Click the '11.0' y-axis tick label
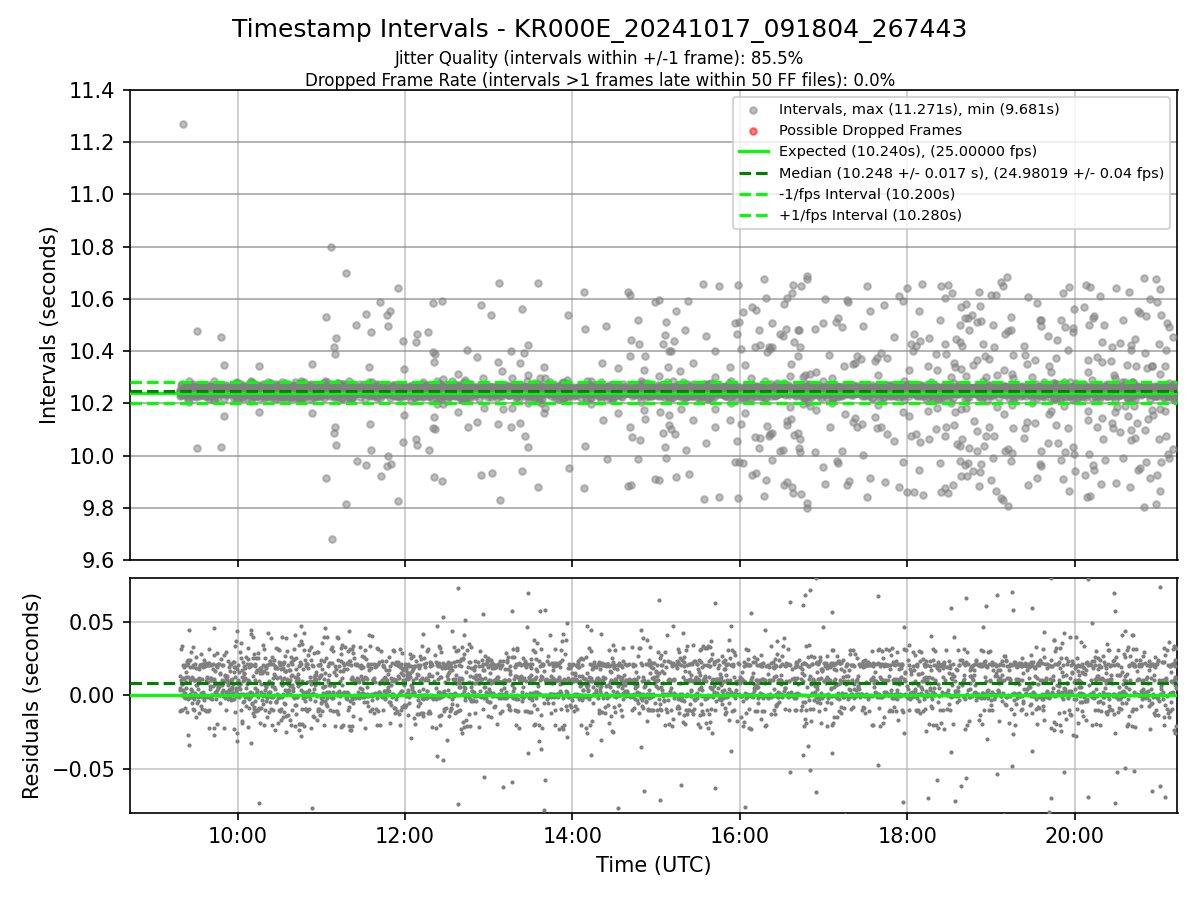 (x=93, y=195)
